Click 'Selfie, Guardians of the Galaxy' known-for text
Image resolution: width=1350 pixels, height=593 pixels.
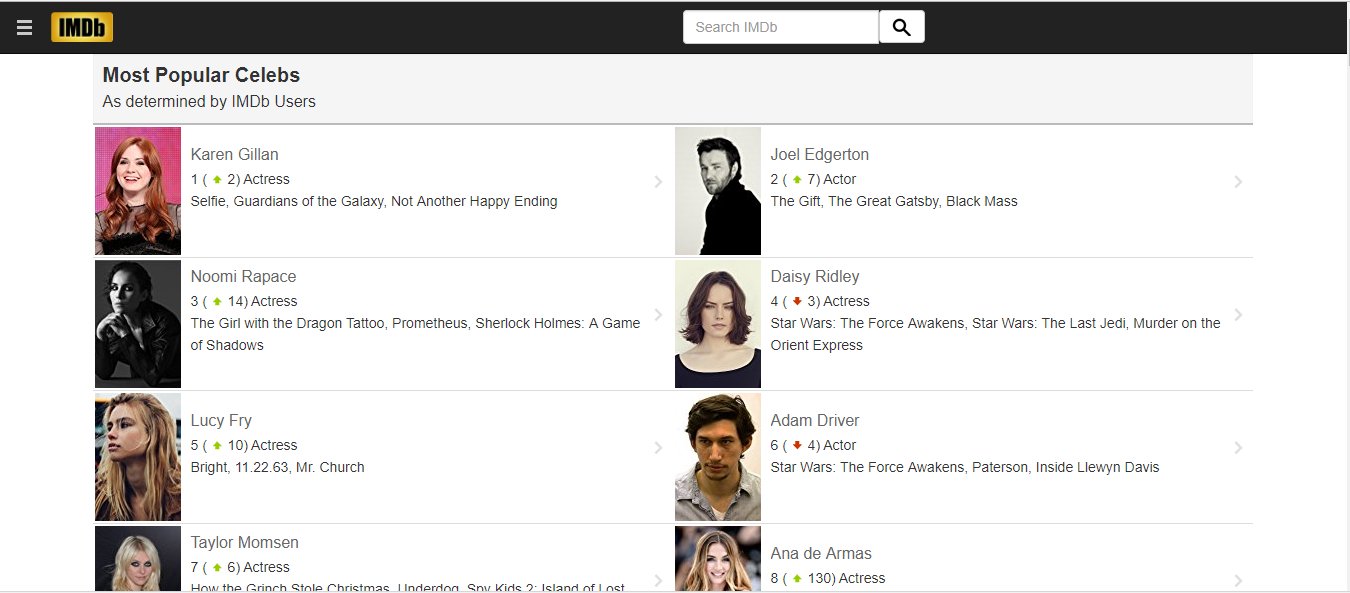pyautogui.click(x=287, y=201)
